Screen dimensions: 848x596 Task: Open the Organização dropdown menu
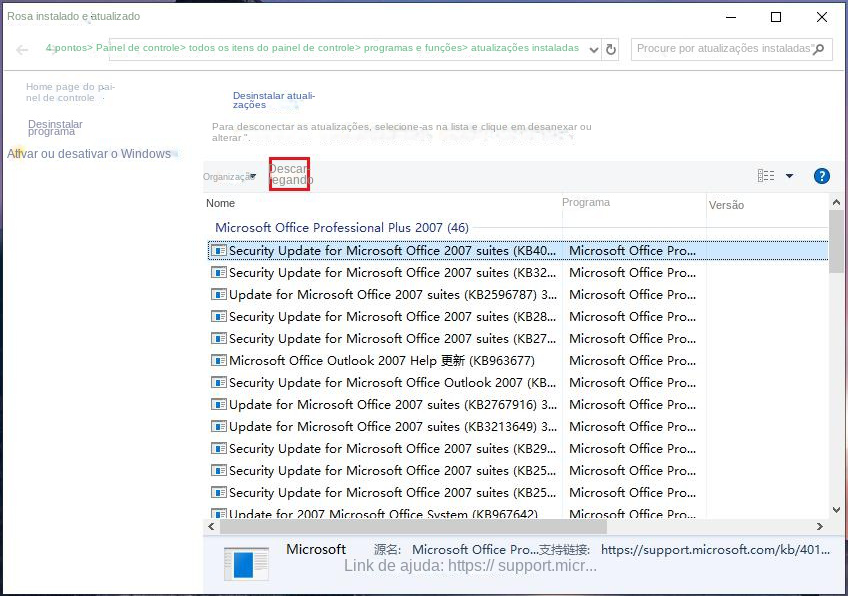pos(229,176)
